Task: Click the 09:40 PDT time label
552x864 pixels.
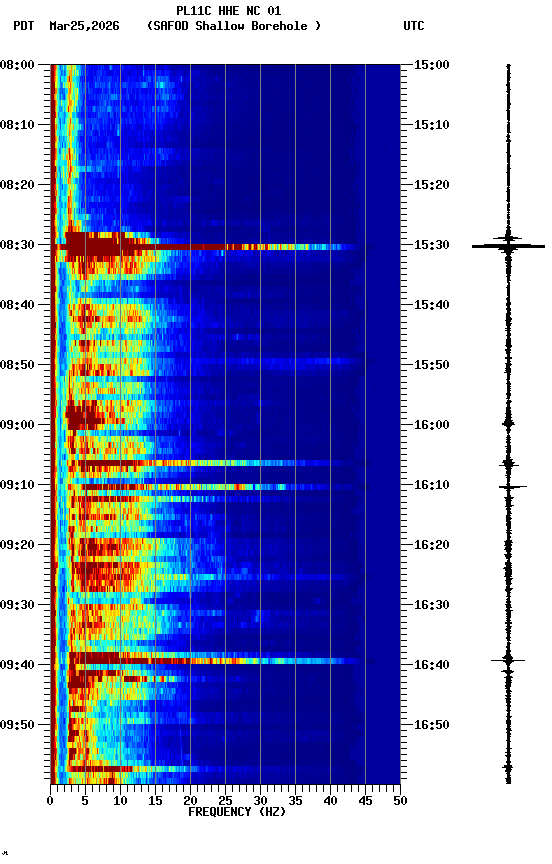Action: 17,665
